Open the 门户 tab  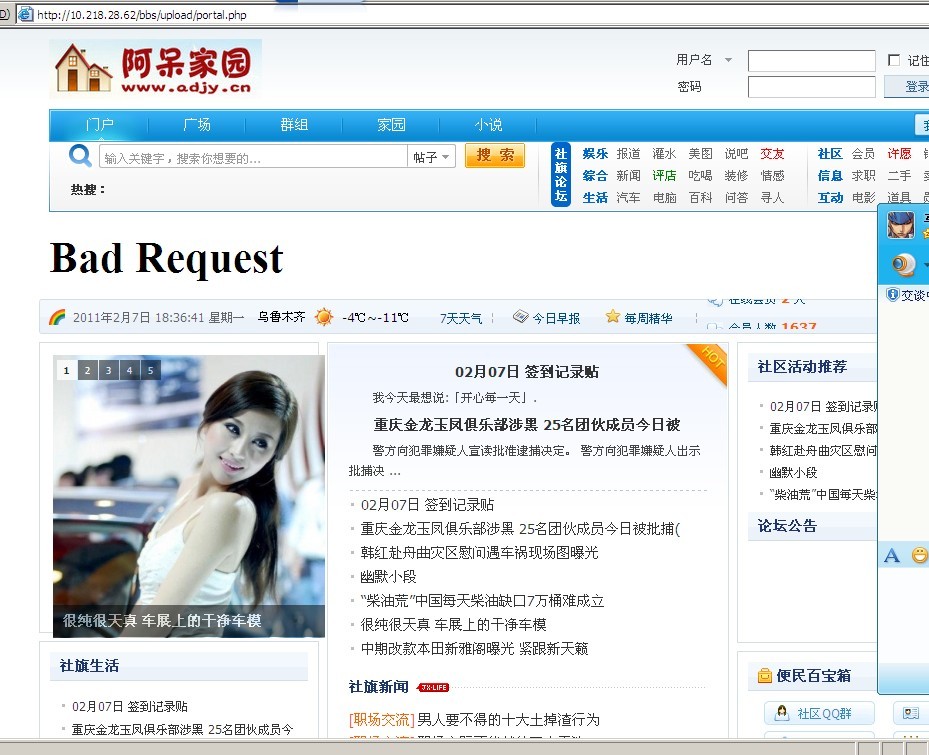pos(99,124)
